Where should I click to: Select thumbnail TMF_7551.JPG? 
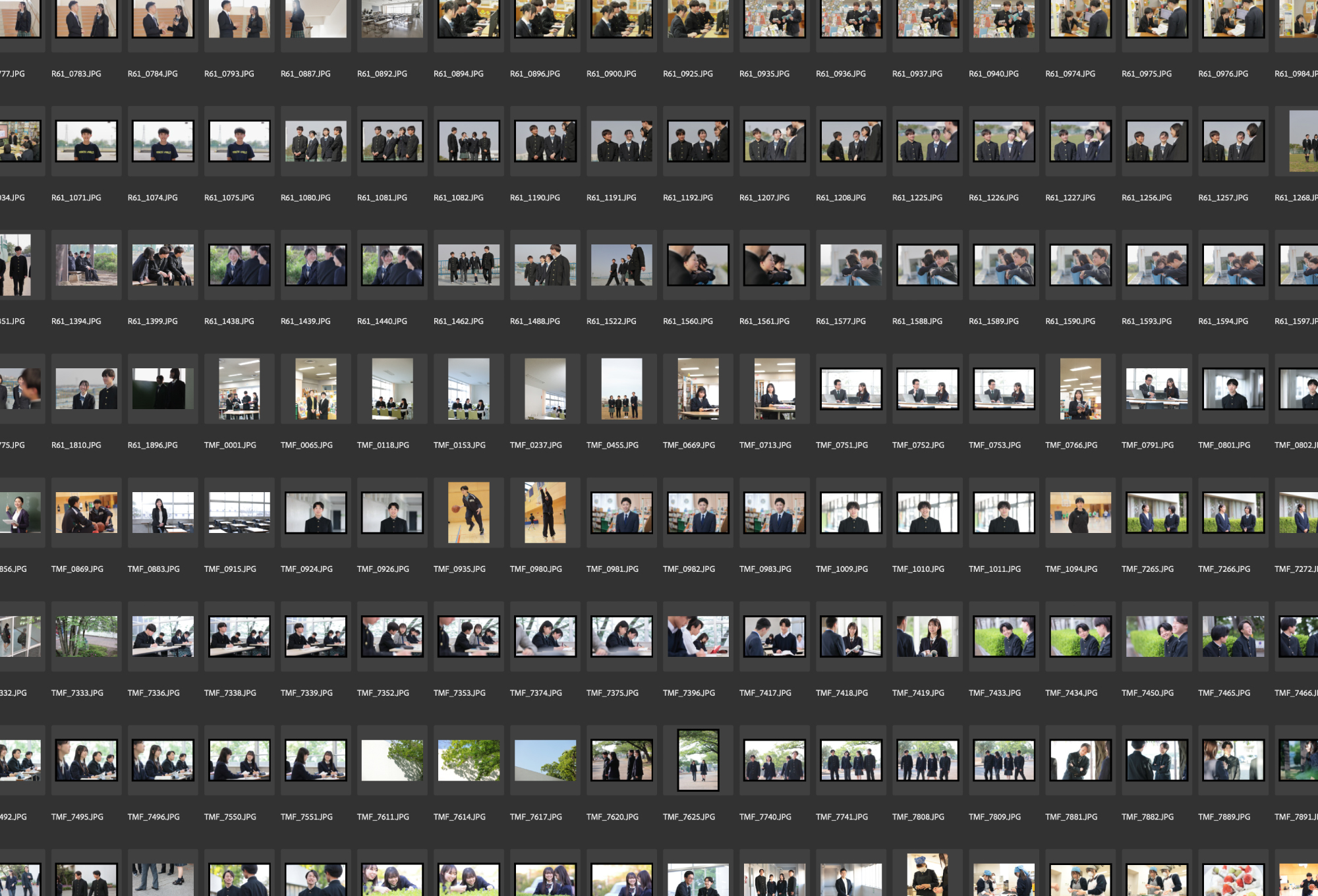tap(316, 760)
